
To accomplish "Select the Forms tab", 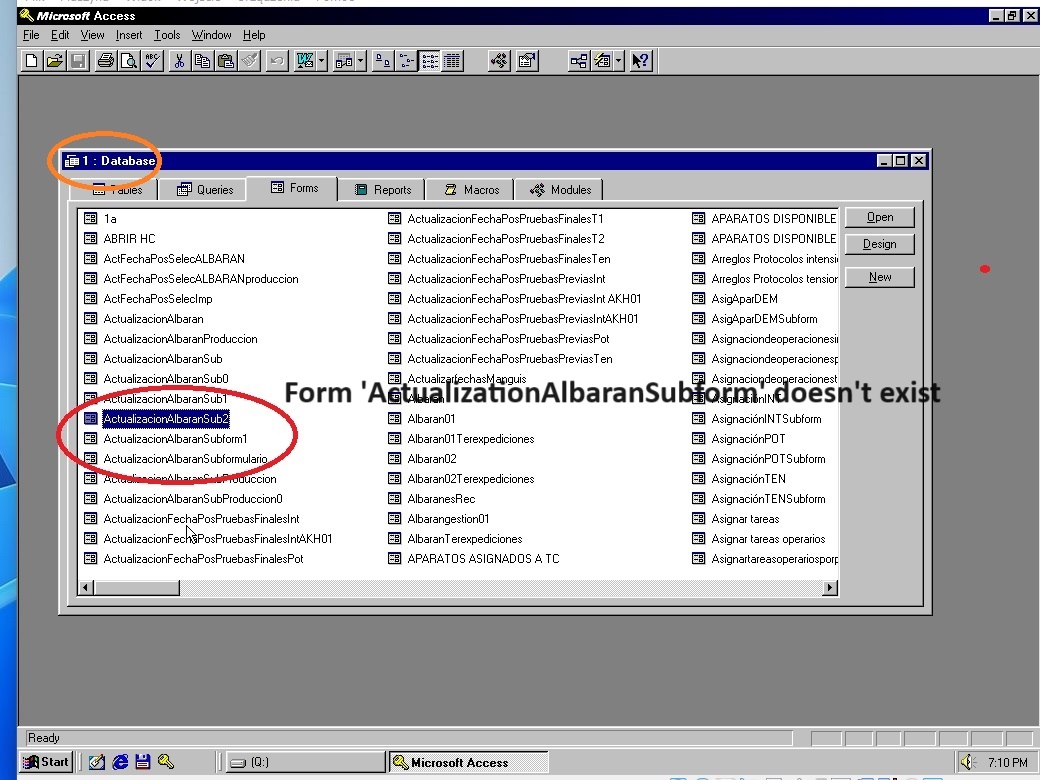I will click(292, 188).
